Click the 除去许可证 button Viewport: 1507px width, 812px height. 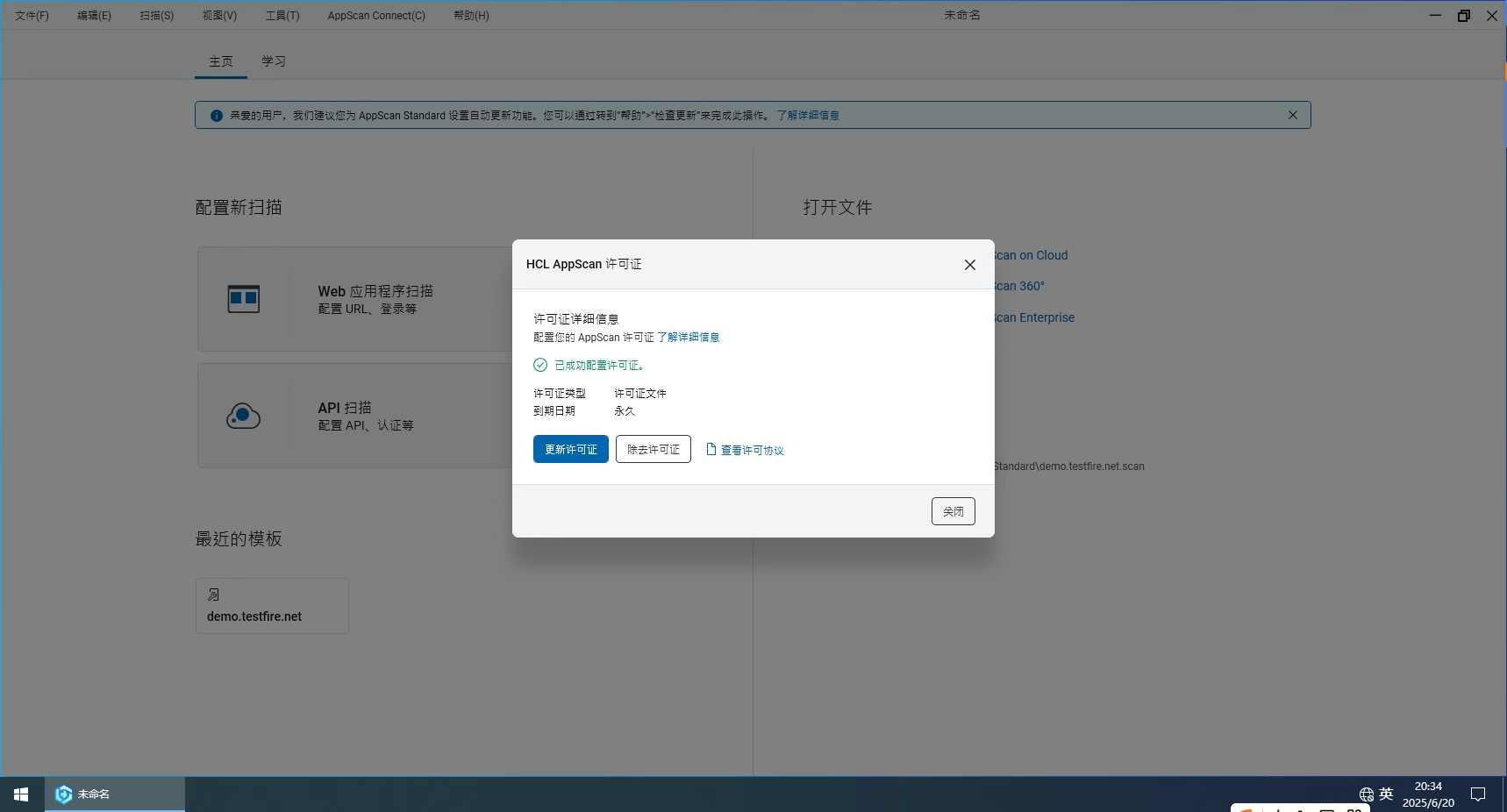click(x=654, y=449)
